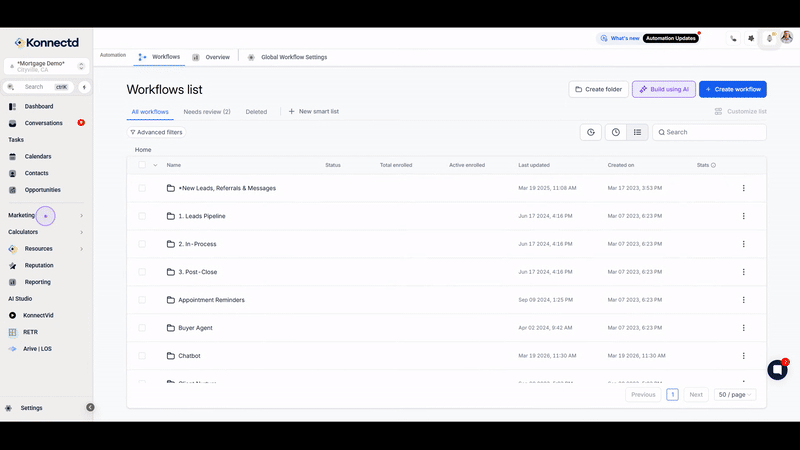The height and width of the screenshot is (450, 800).
Task: Click the phone dialer icon
Action: [x=733, y=38]
